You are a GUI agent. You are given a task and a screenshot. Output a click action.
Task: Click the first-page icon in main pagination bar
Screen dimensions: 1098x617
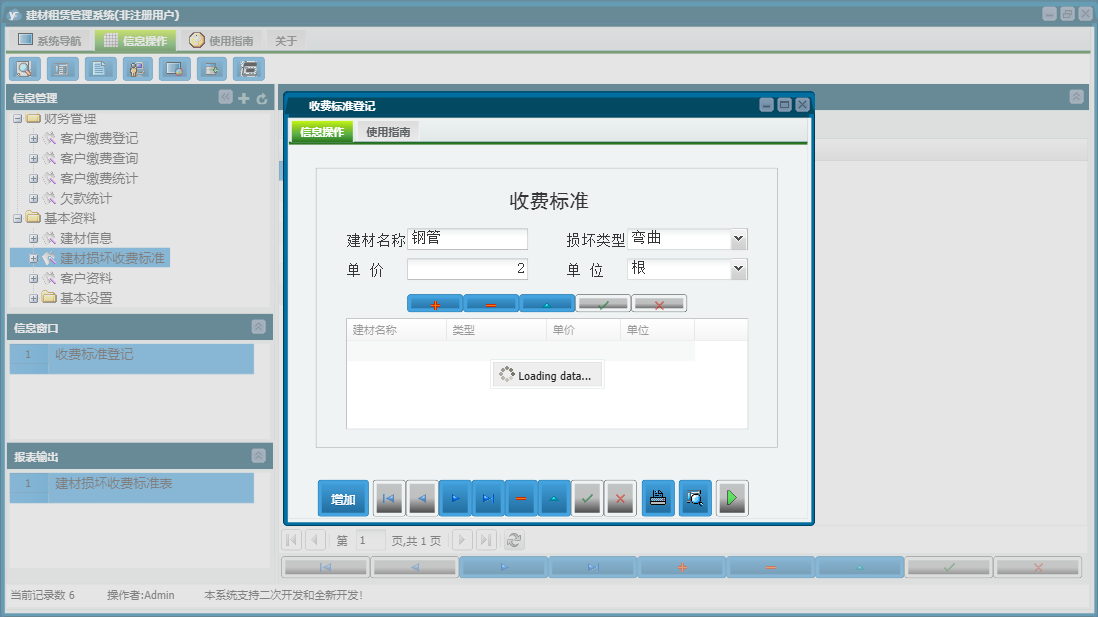(292, 540)
